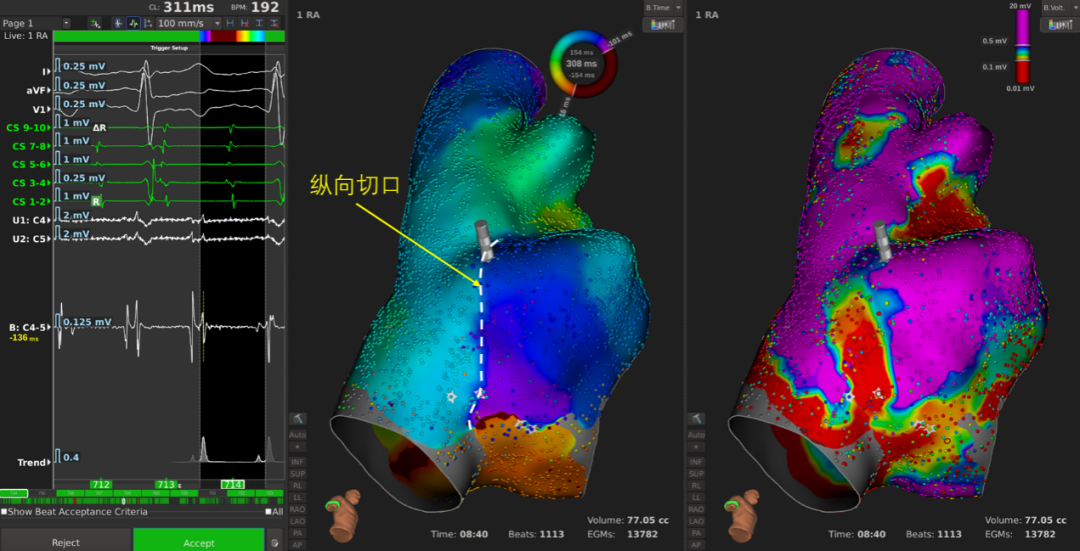Expand the B.Time map type dropdown
1080x551 pixels.
click(x=677, y=7)
